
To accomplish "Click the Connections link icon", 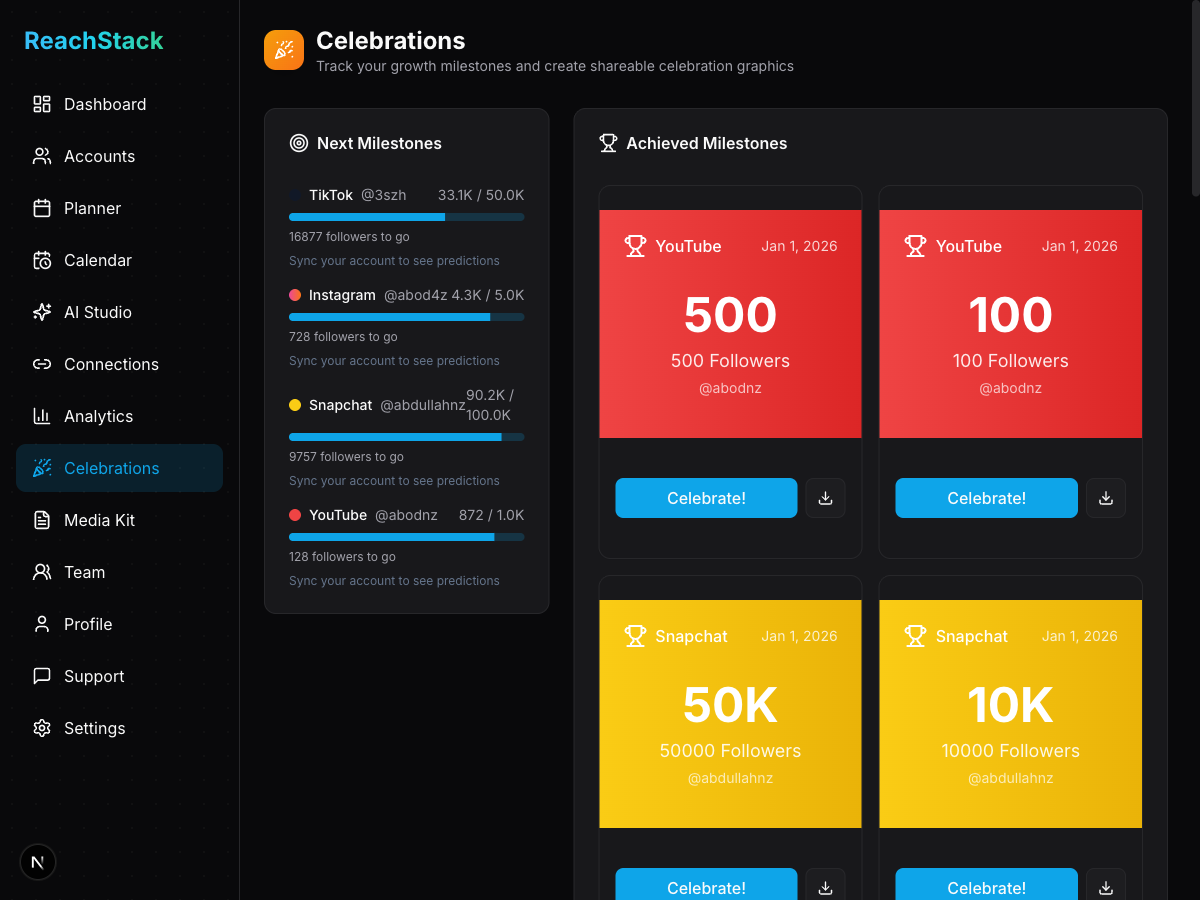I will (41, 364).
